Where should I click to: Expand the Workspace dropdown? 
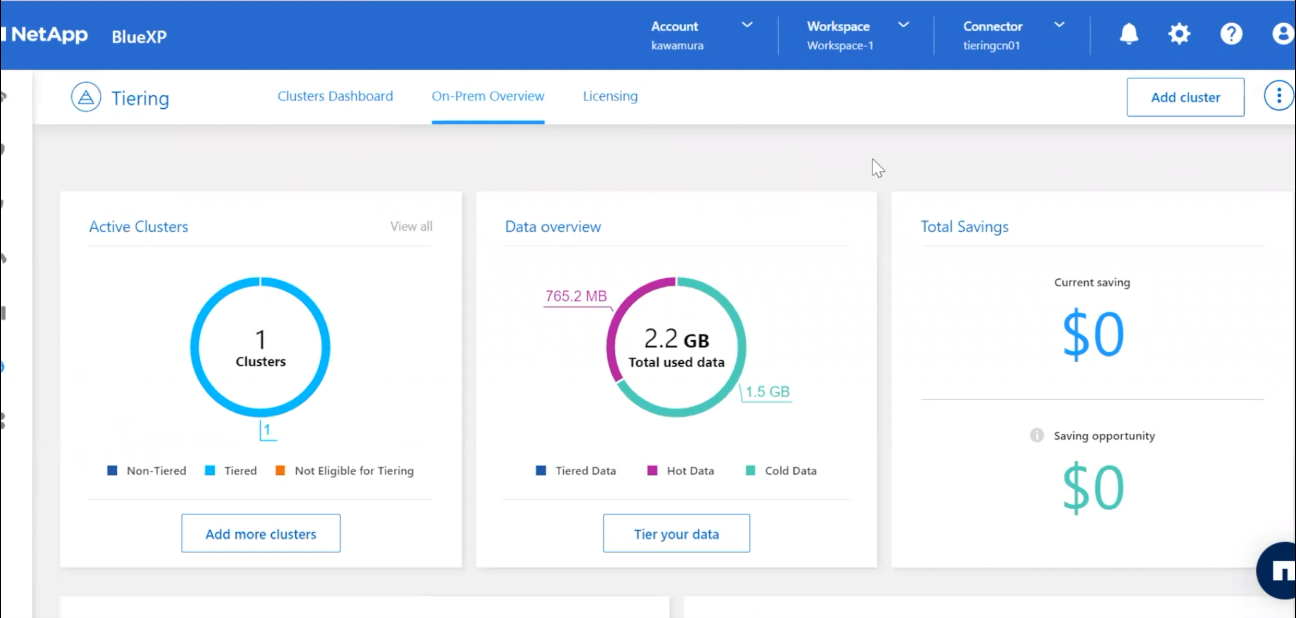tap(858, 35)
